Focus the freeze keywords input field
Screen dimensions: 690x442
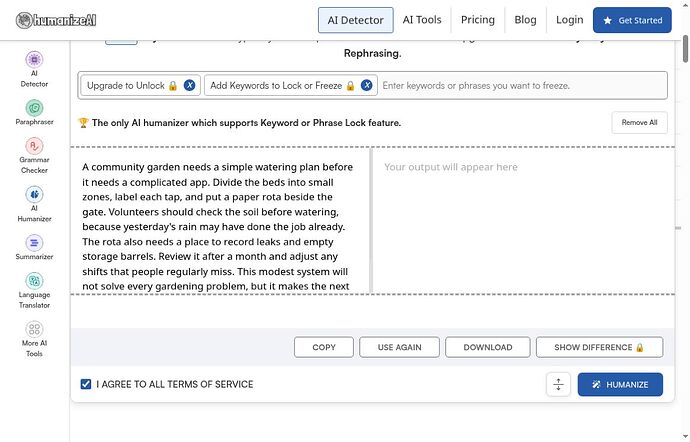click(522, 85)
